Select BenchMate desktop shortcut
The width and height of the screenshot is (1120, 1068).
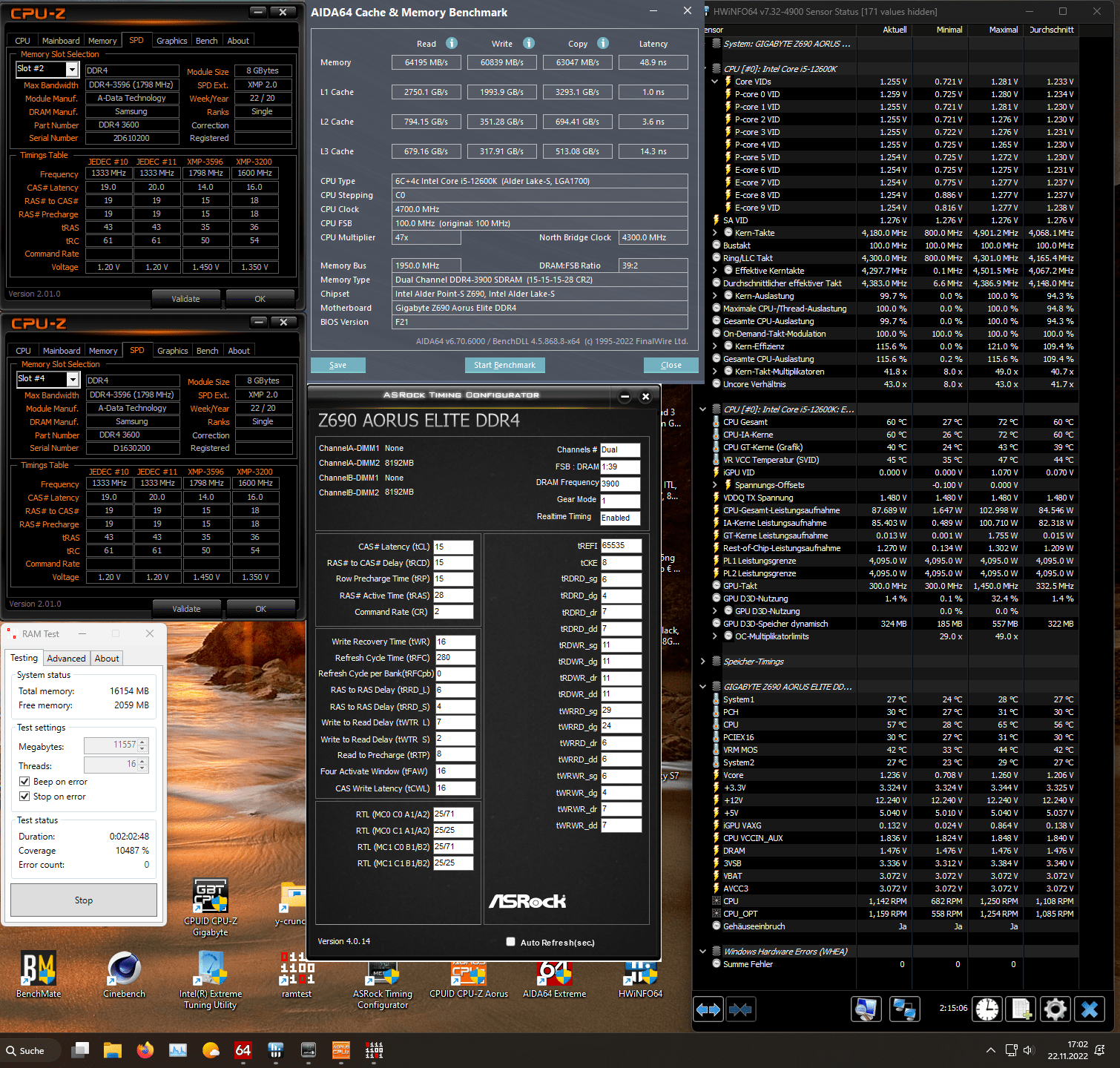point(39,975)
